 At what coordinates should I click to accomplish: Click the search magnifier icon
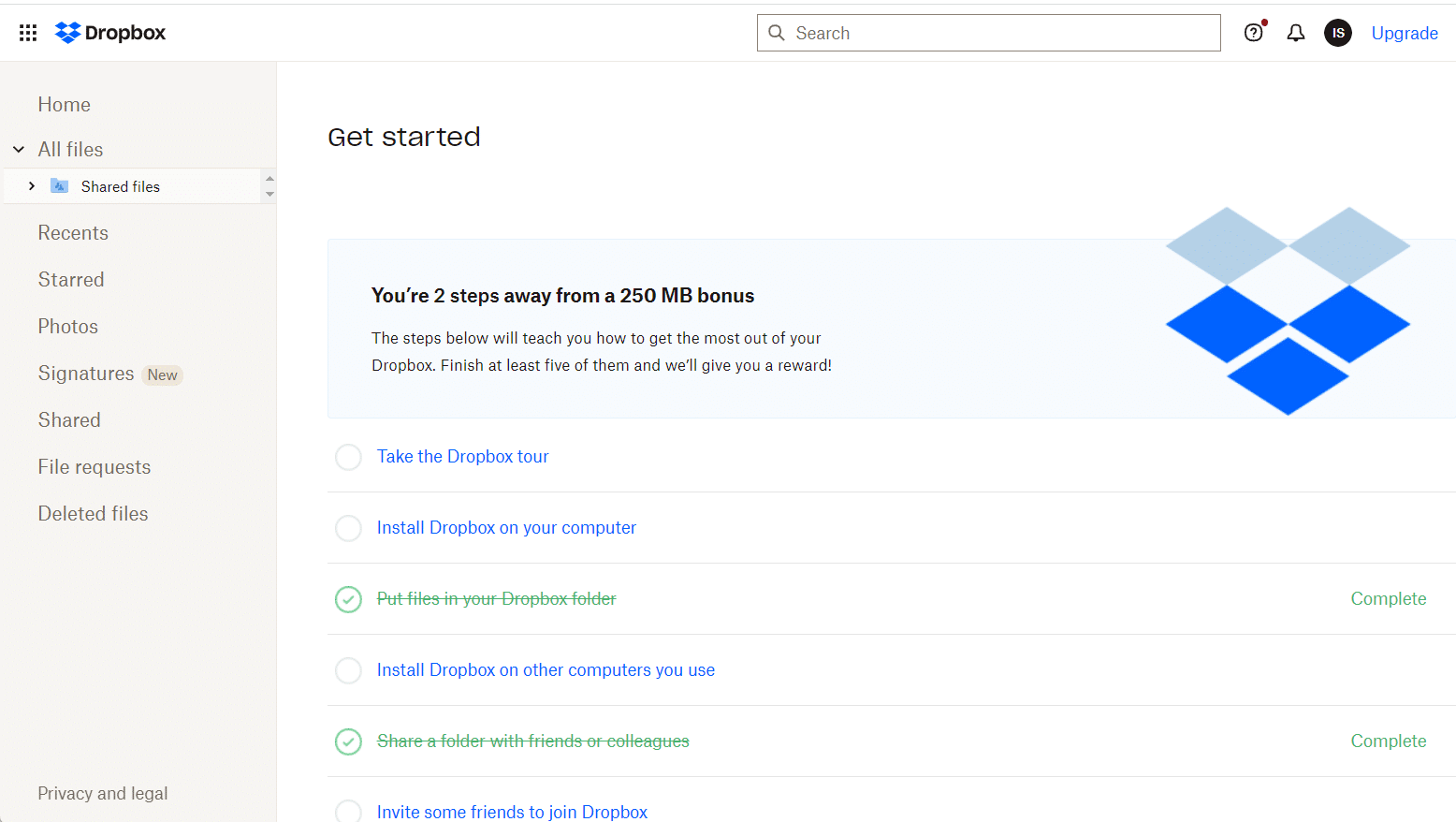point(777,33)
